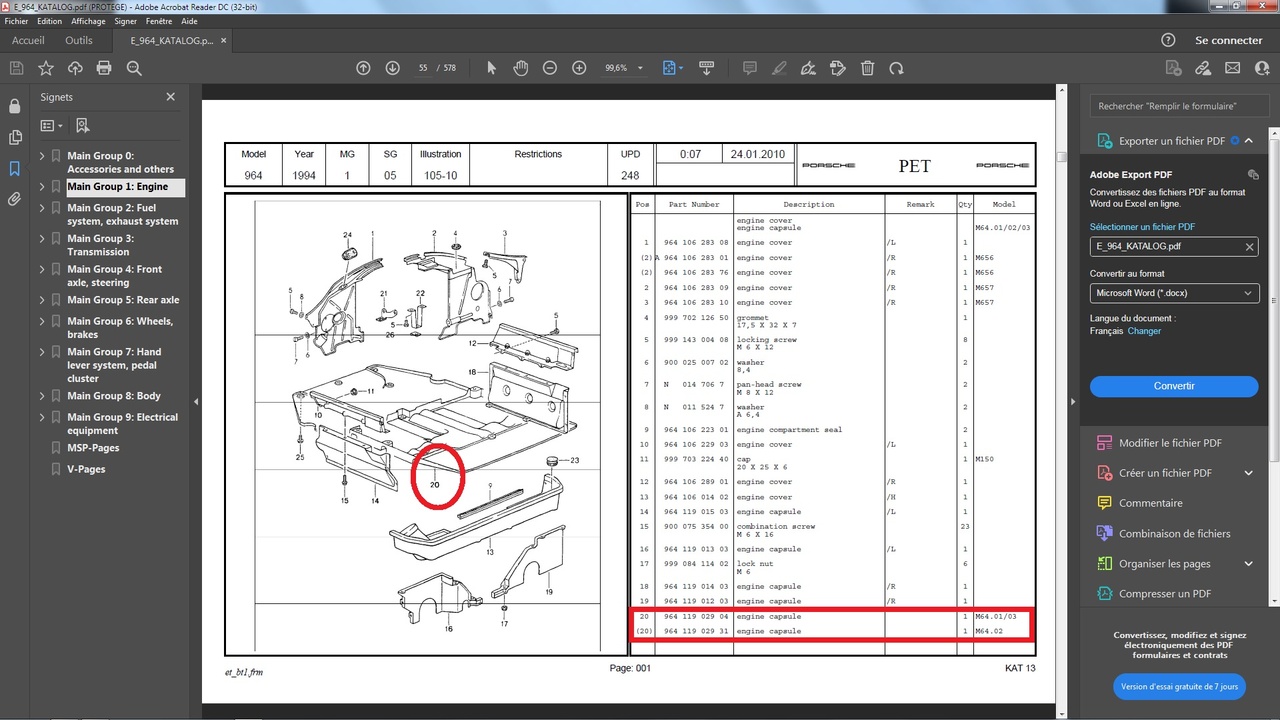Open Microsoft Word format dropdown

[x=1174, y=293]
